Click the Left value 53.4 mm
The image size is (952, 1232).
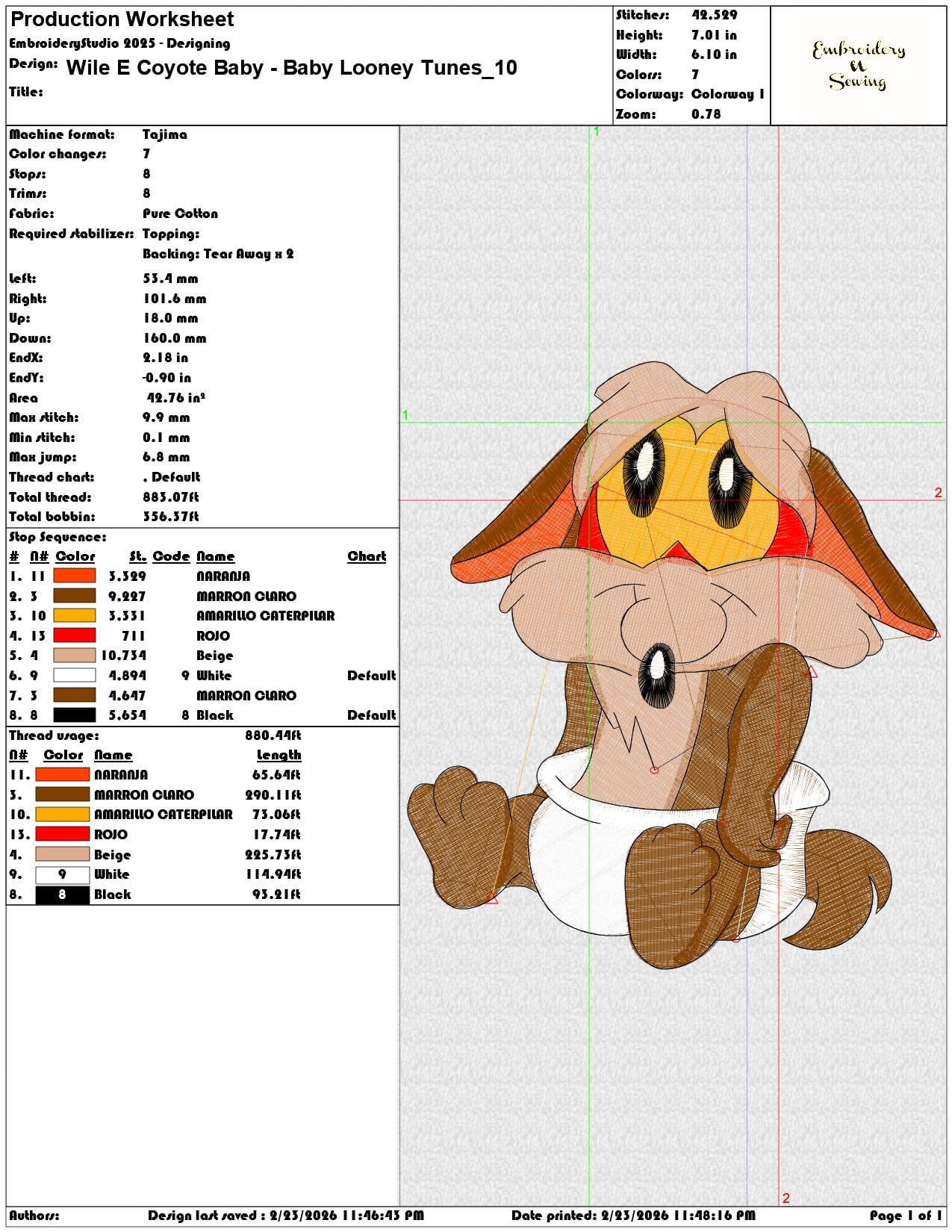(170, 279)
